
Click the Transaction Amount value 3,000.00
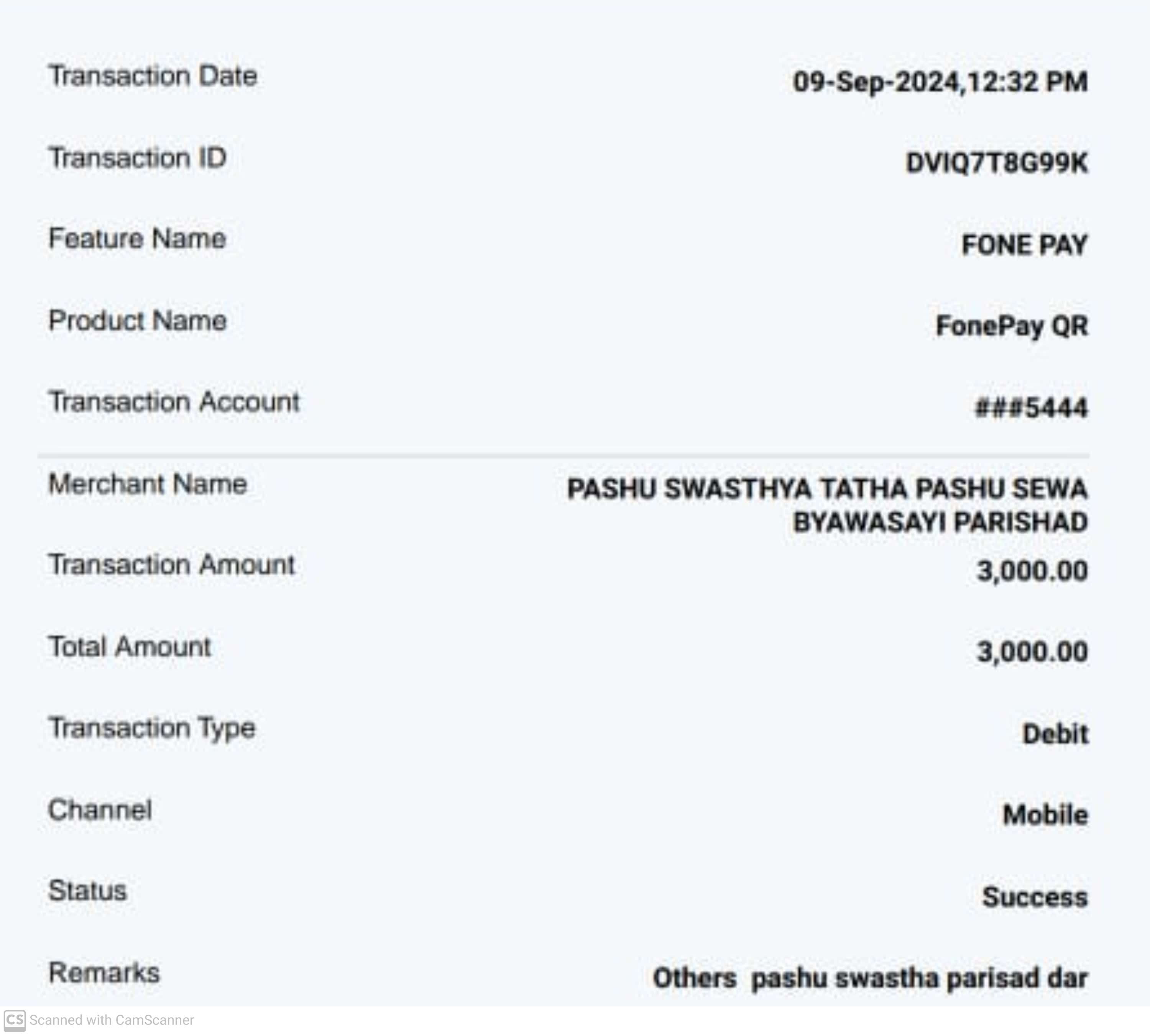coord(1032,571)
